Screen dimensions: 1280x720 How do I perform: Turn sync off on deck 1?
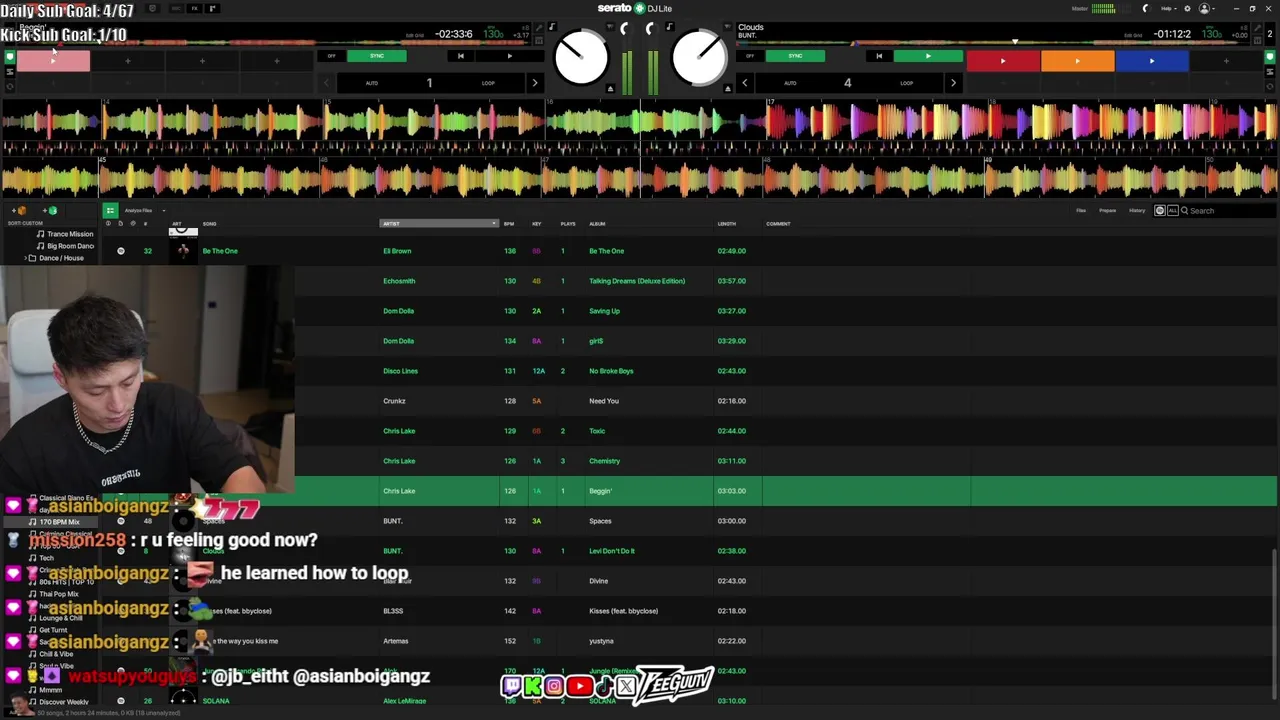[331, 56]
